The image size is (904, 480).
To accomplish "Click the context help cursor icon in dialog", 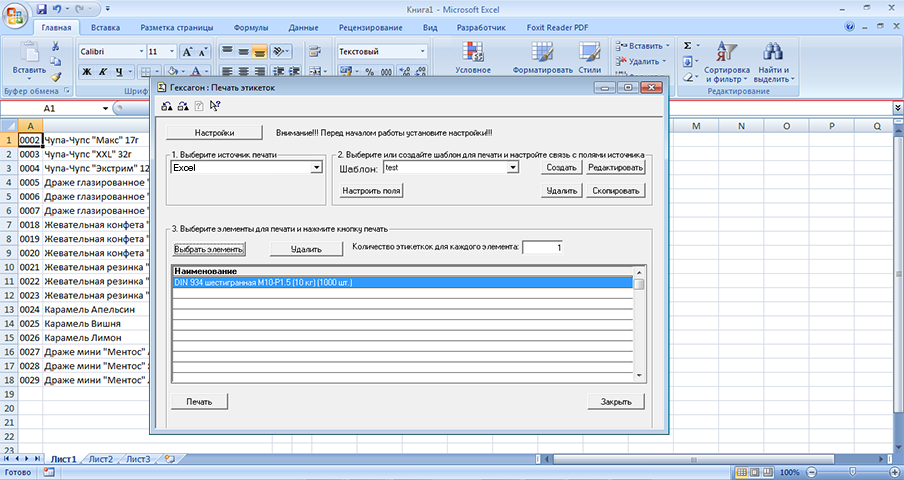I will tap(215, 107).
